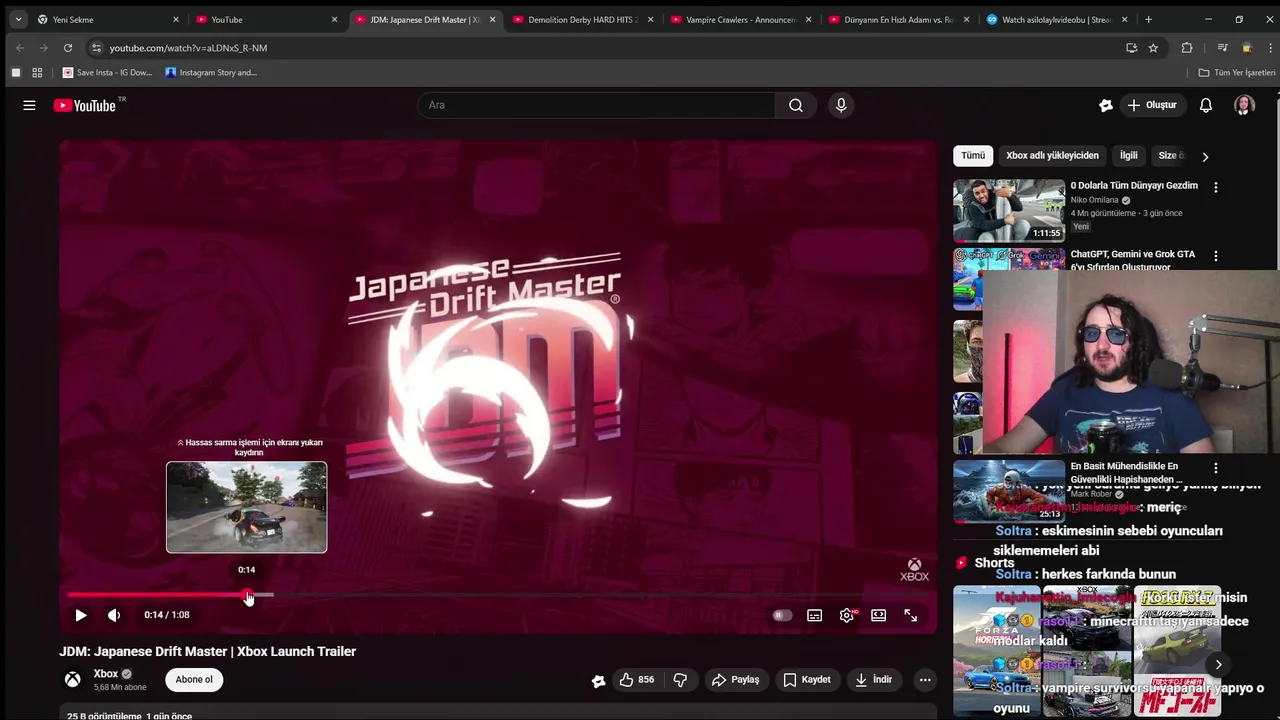The height and width of the screenshot is (720, 1280).
Task: Switch to the Vampire Crawlers tab
Action: point(741,19)
